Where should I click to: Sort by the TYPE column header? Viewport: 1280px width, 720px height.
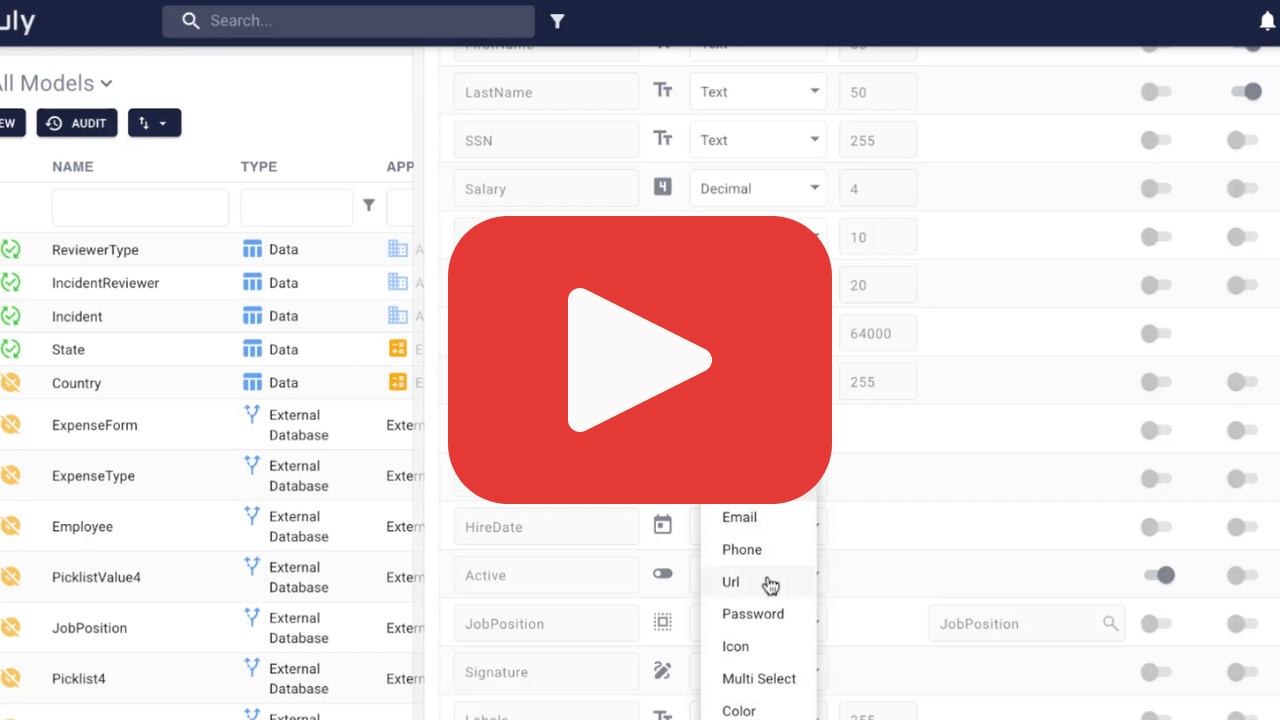[259, 167]
